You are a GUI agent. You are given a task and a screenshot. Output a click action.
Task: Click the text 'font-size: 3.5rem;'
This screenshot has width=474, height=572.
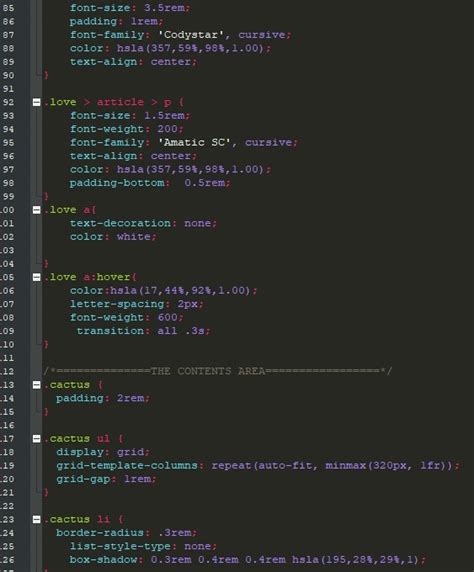click(x=130, y=8)
